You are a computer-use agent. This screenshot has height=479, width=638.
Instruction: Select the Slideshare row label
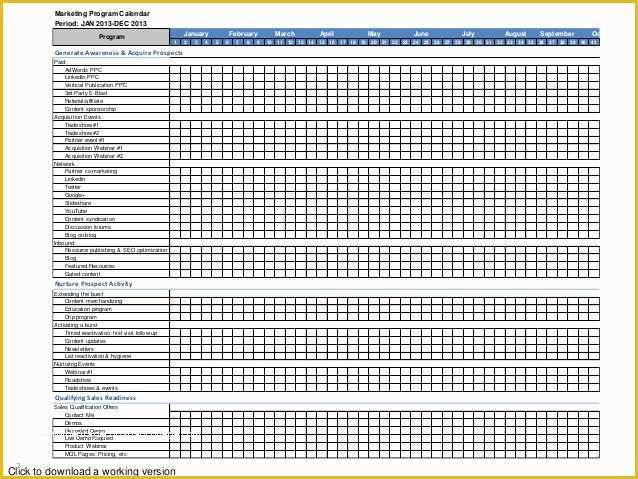click(78, 203)
